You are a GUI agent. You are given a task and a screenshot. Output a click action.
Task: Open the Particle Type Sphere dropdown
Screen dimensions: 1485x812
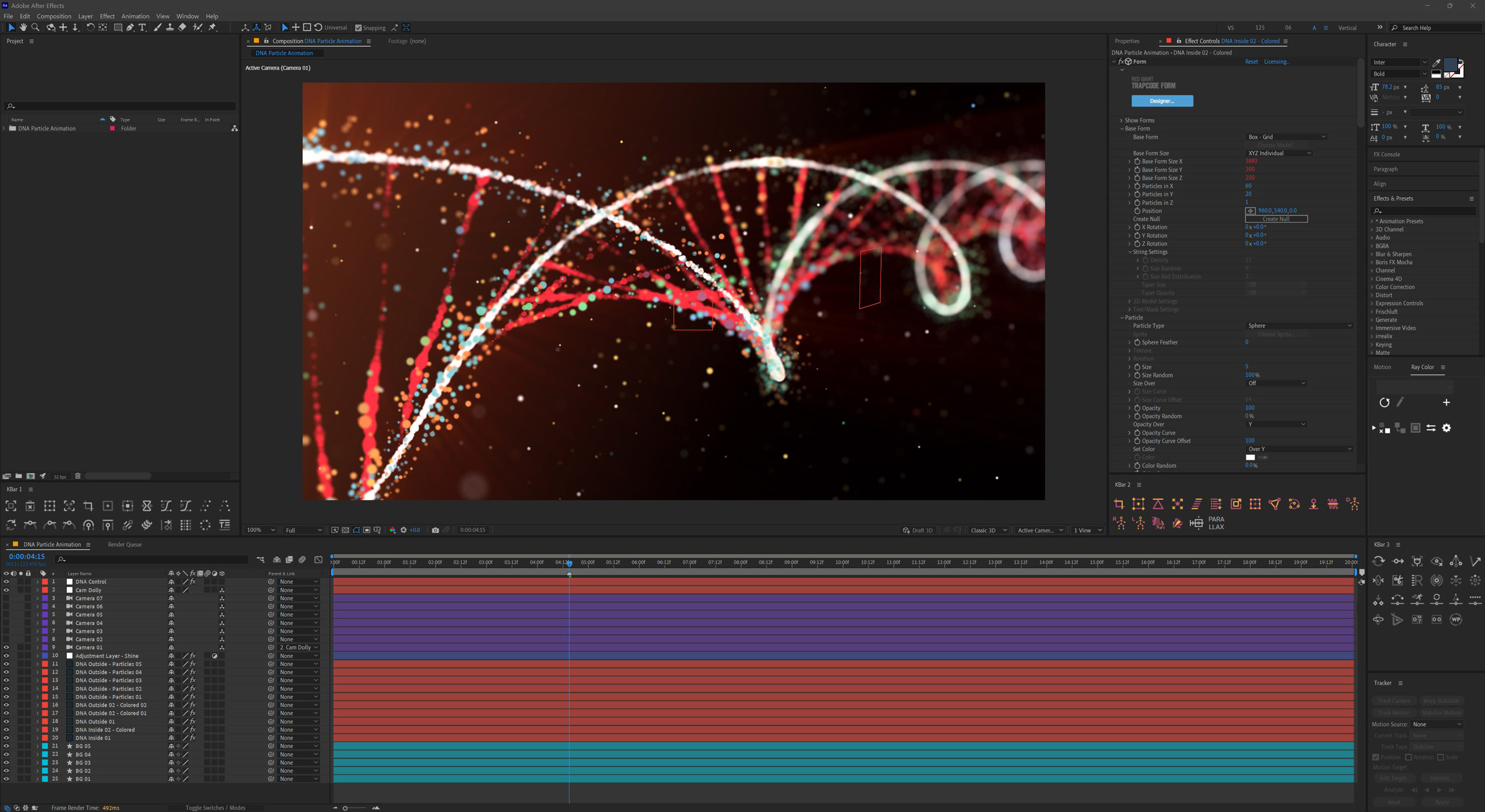(x=1299, y=326)
